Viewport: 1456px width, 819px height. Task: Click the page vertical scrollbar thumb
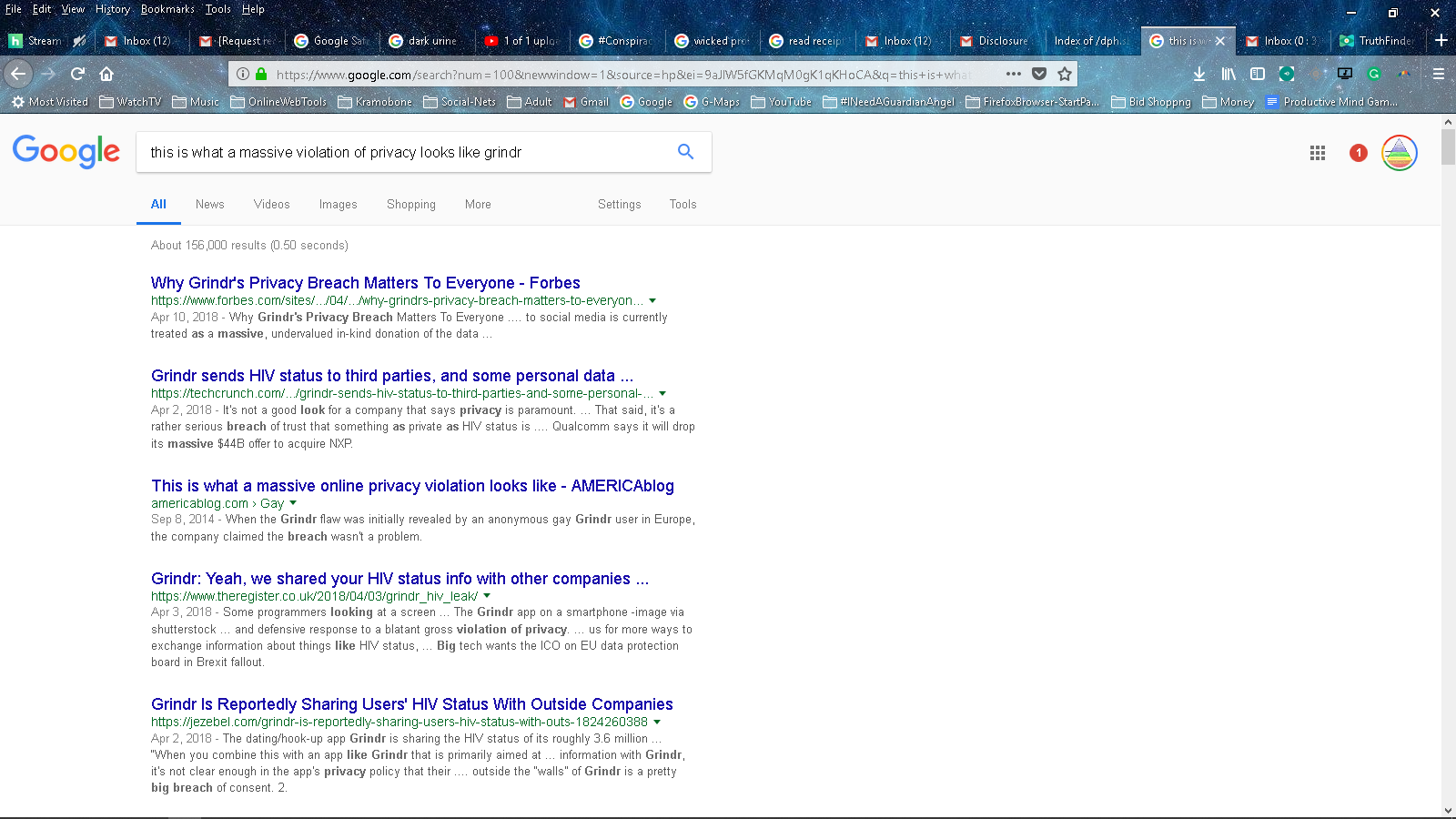[x=1448, y=147]
